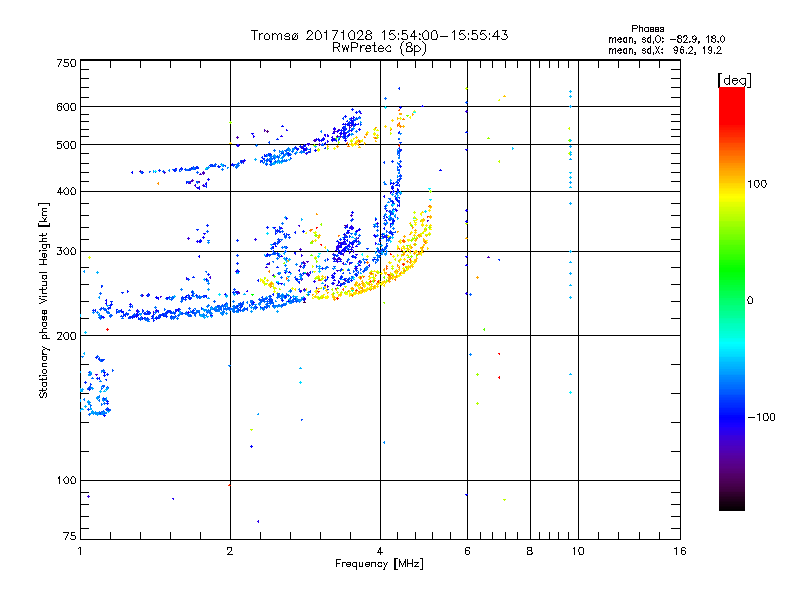
Task: Click 'Stationary phase Virtual Height [km]' axis label
Action: coord(44,300)
